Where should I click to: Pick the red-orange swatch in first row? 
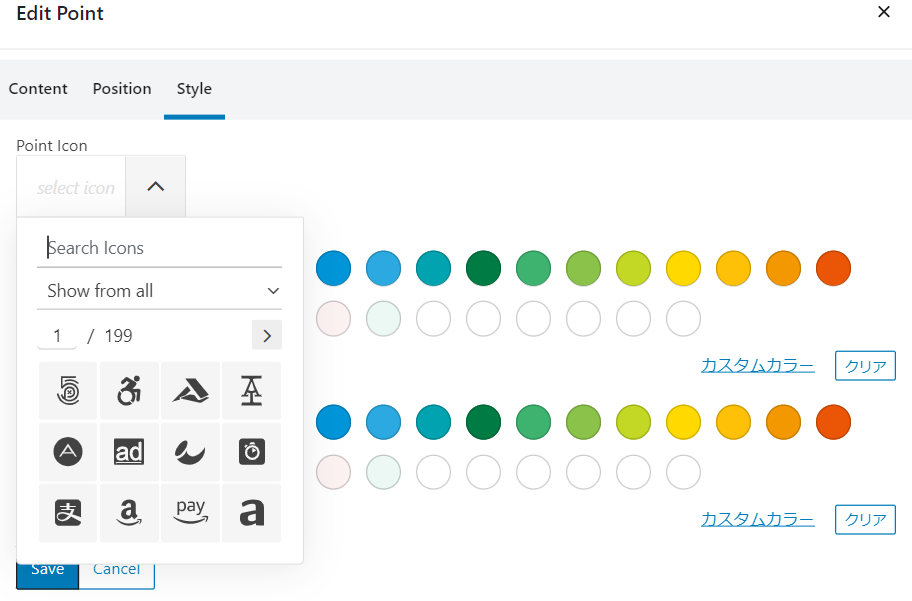833,268
